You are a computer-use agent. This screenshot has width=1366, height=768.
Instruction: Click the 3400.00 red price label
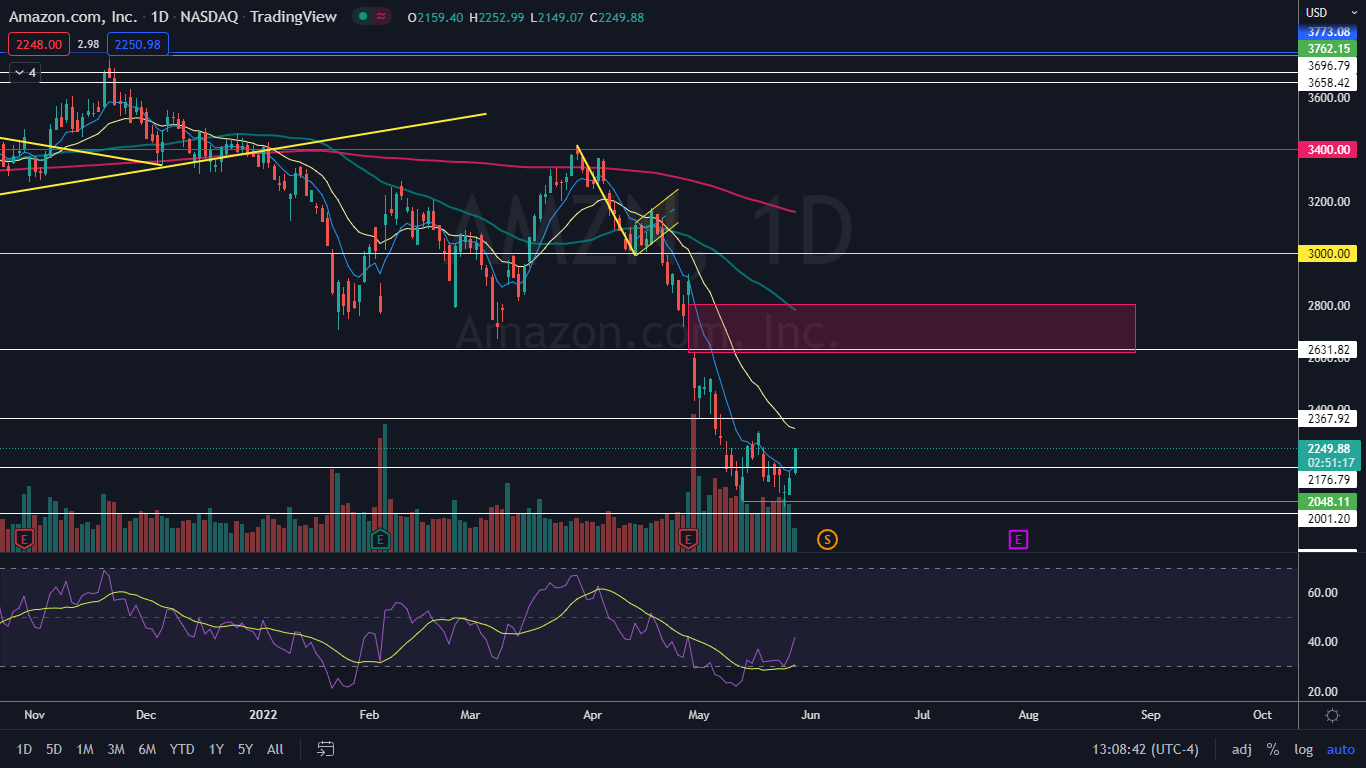[1328, 149]
